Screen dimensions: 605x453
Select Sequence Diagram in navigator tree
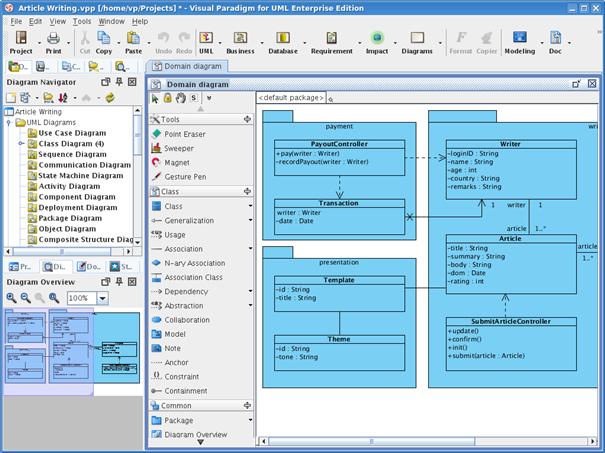72,154
